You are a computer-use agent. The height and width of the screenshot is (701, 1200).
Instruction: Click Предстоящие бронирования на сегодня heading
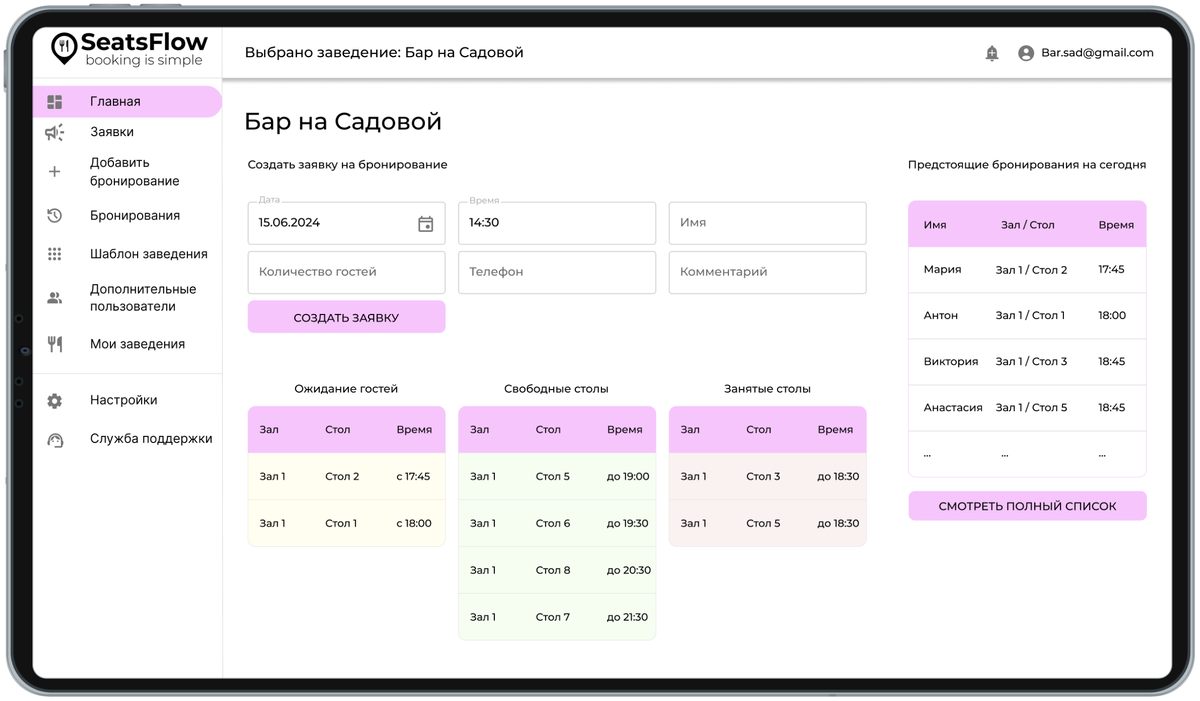point(1027,165)
